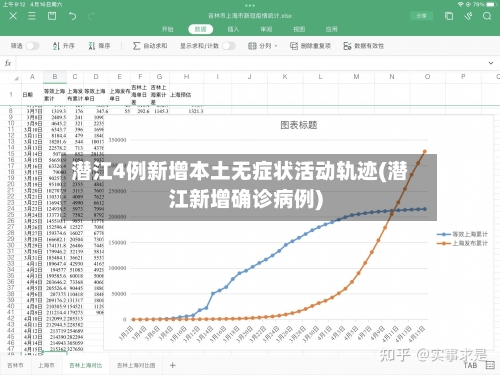Click the 4月10日 date cell in row 42
This screenshot has width=500, height=375.
tap(32, 319)
